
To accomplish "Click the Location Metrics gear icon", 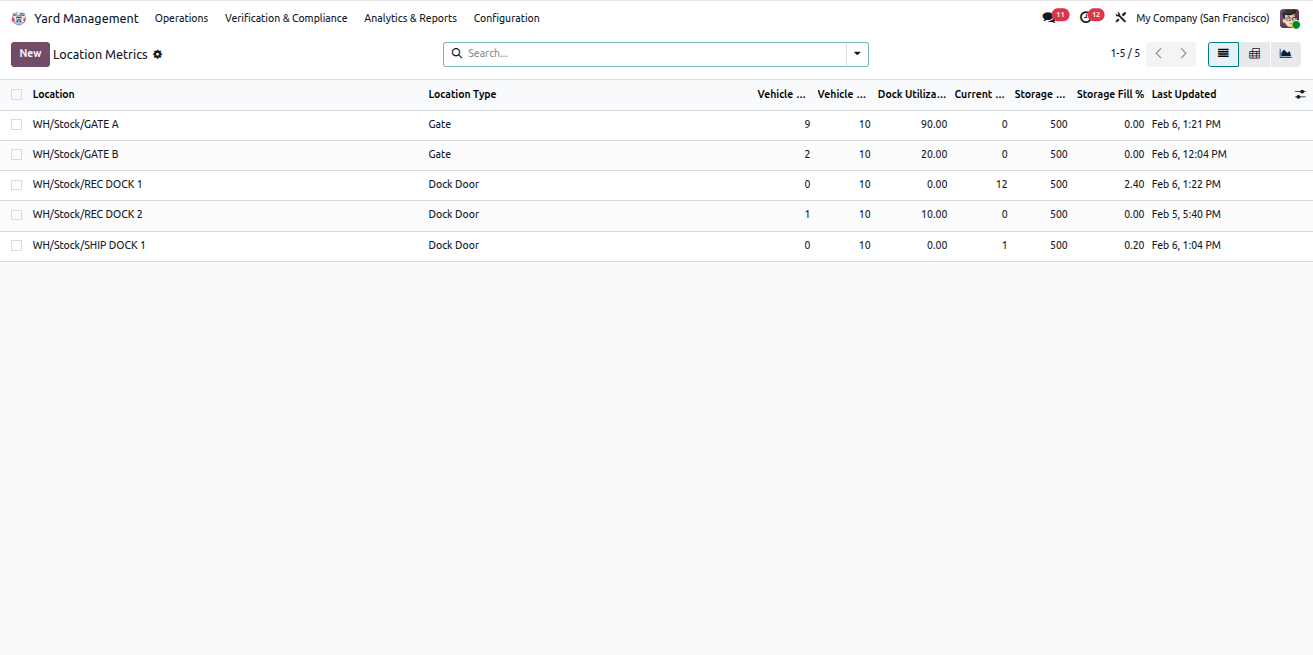I will click(x=157, y=55).
